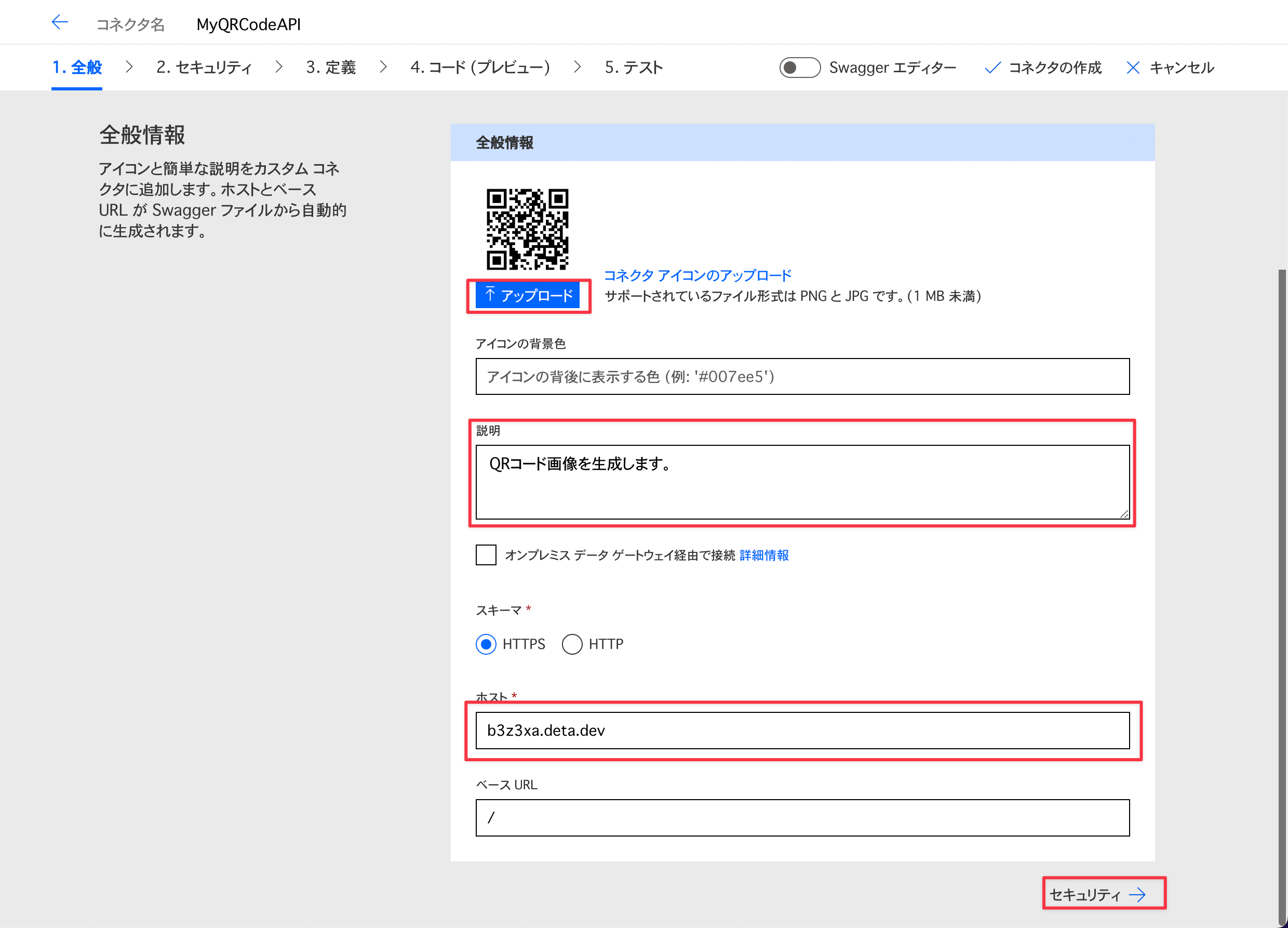The image size is (1288, 928).
Task: Select the HTTPS radio button
Action: pyautogui.click(x=486, y=644)
